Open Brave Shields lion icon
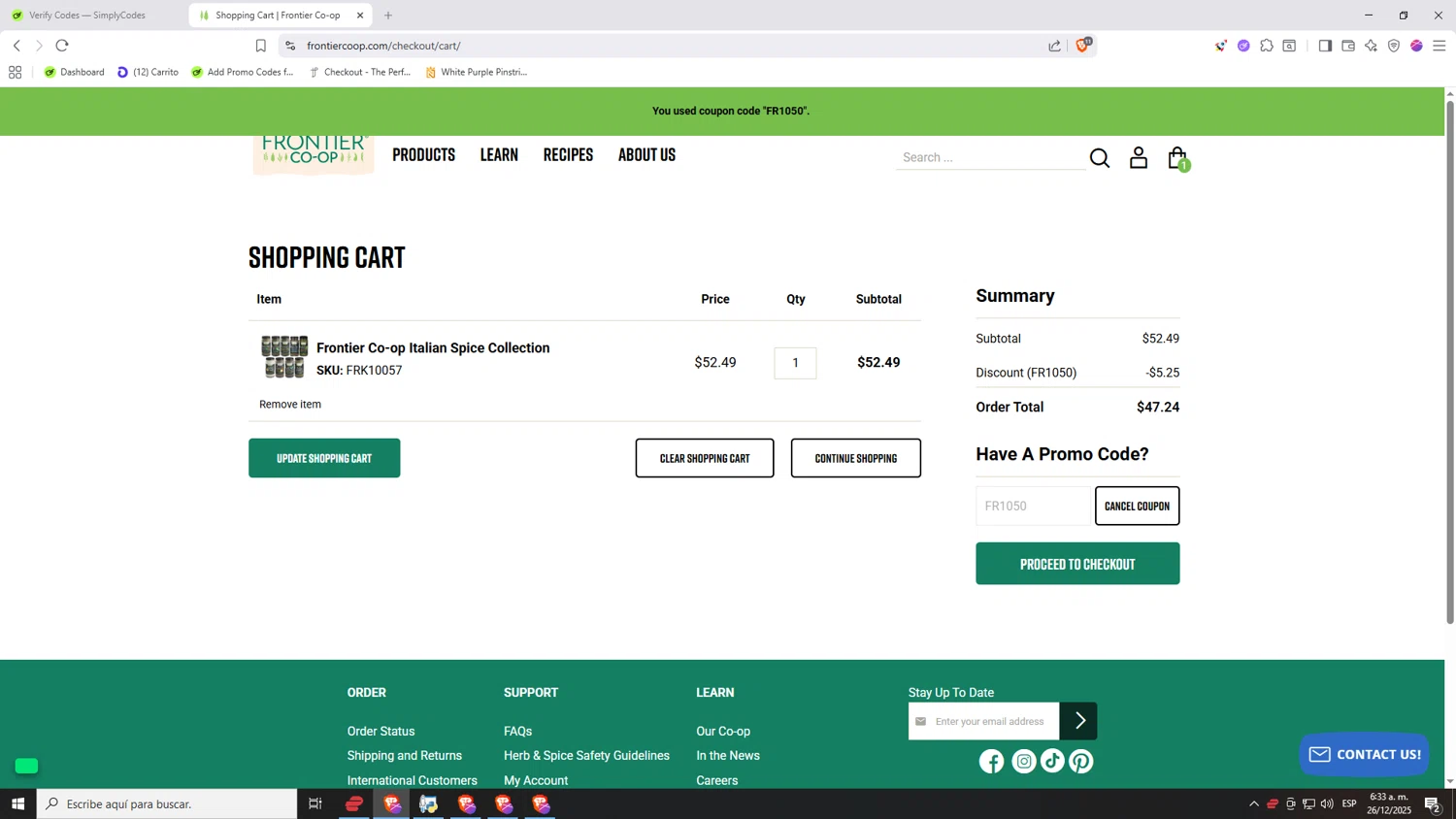The height and width of the screenshot is (819, 1456). click(x=1082, y=46)
